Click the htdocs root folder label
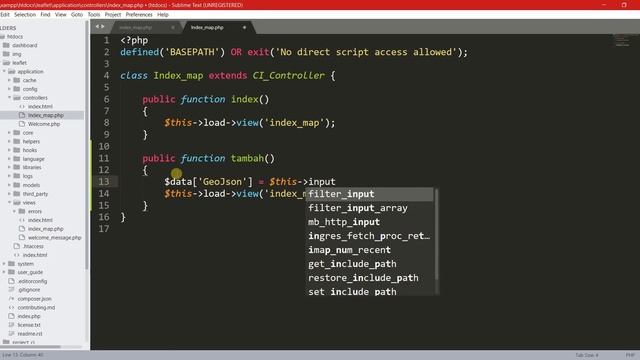Image resolution: width=640 pixels, height=360 pixels. pyautogui.click(x=15, y=37)
